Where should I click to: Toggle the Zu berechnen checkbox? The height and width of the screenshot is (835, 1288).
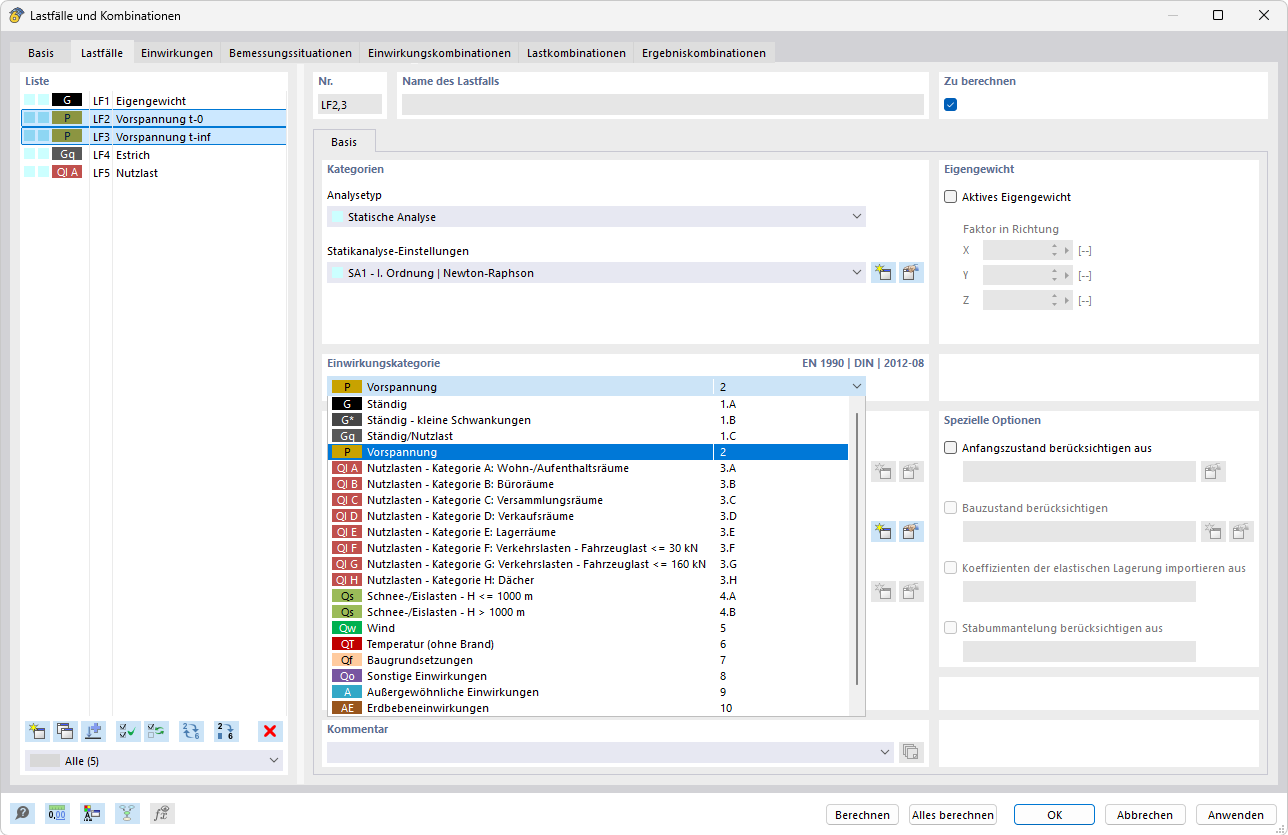point(951,104)
